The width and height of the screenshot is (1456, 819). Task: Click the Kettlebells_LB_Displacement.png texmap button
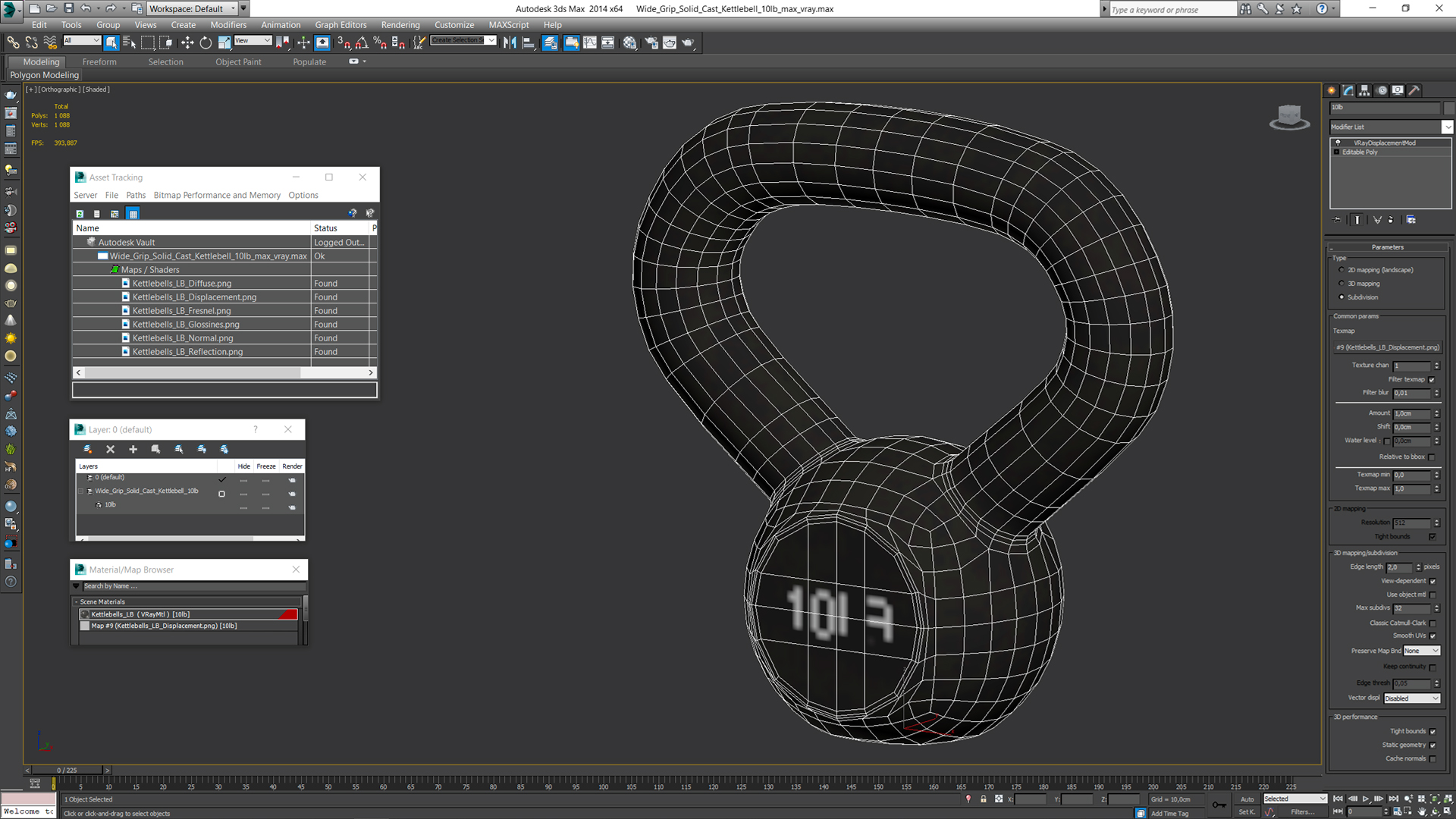pyautogui.click(x=1387, y=347)
